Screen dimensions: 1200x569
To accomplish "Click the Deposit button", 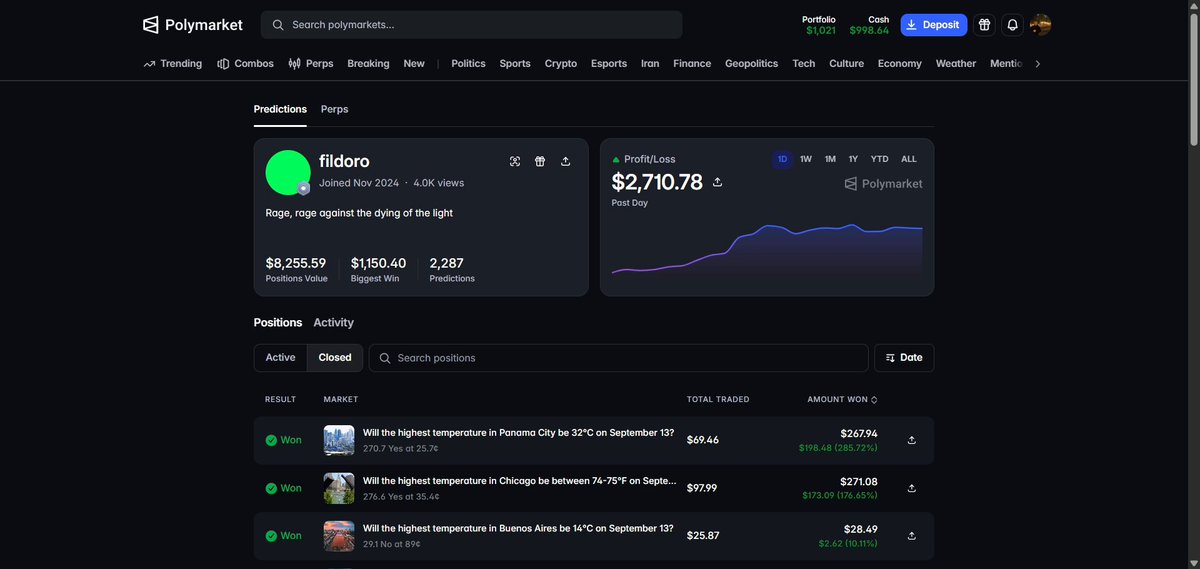I will click(934, 25).
